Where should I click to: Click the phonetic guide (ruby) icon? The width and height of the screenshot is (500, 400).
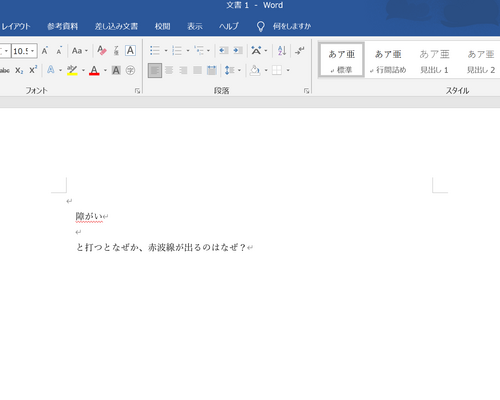point(116,51)
